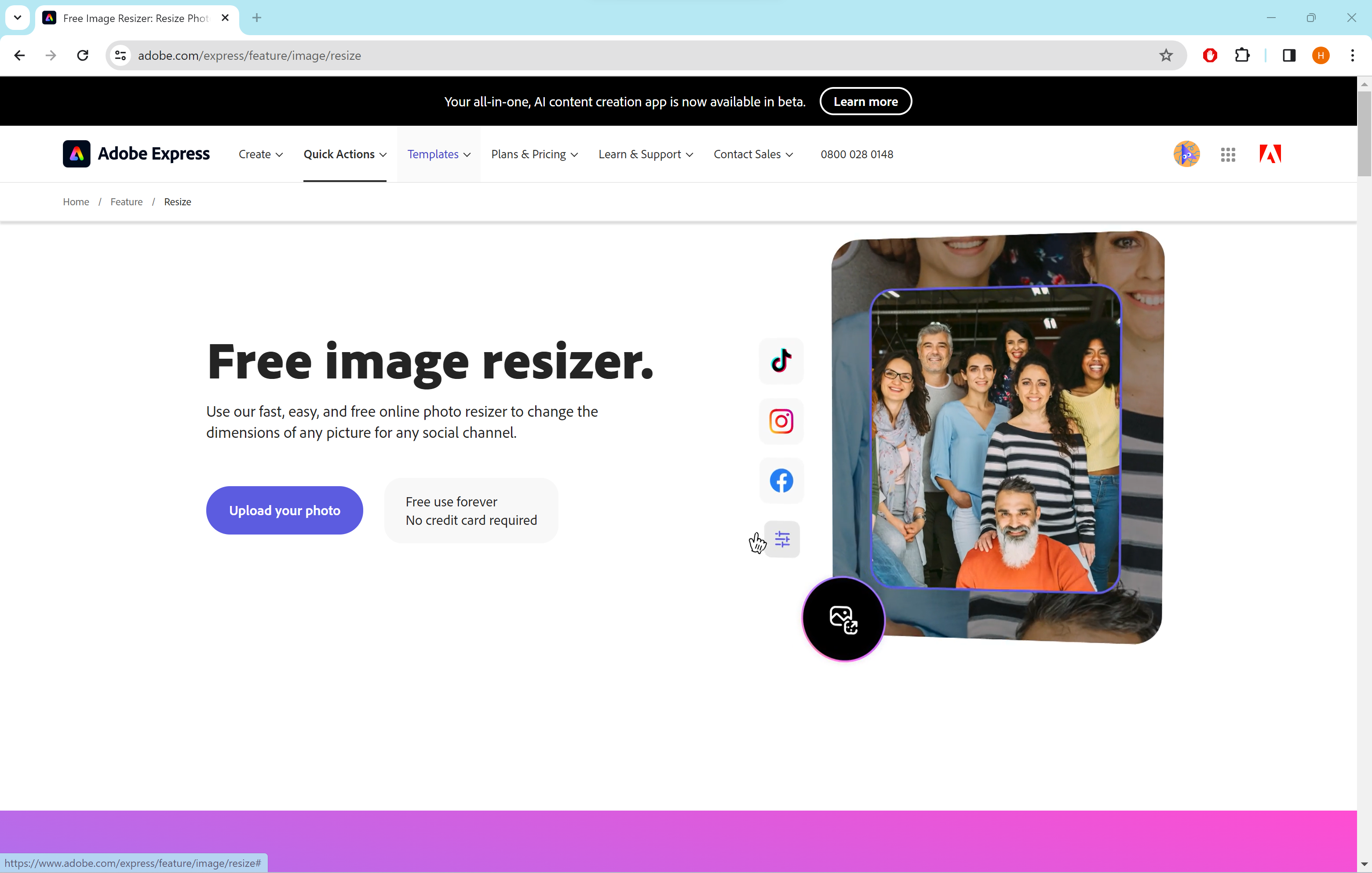
Task: Open the red shield ad blocker extension
Action: tap(1210, 55)
